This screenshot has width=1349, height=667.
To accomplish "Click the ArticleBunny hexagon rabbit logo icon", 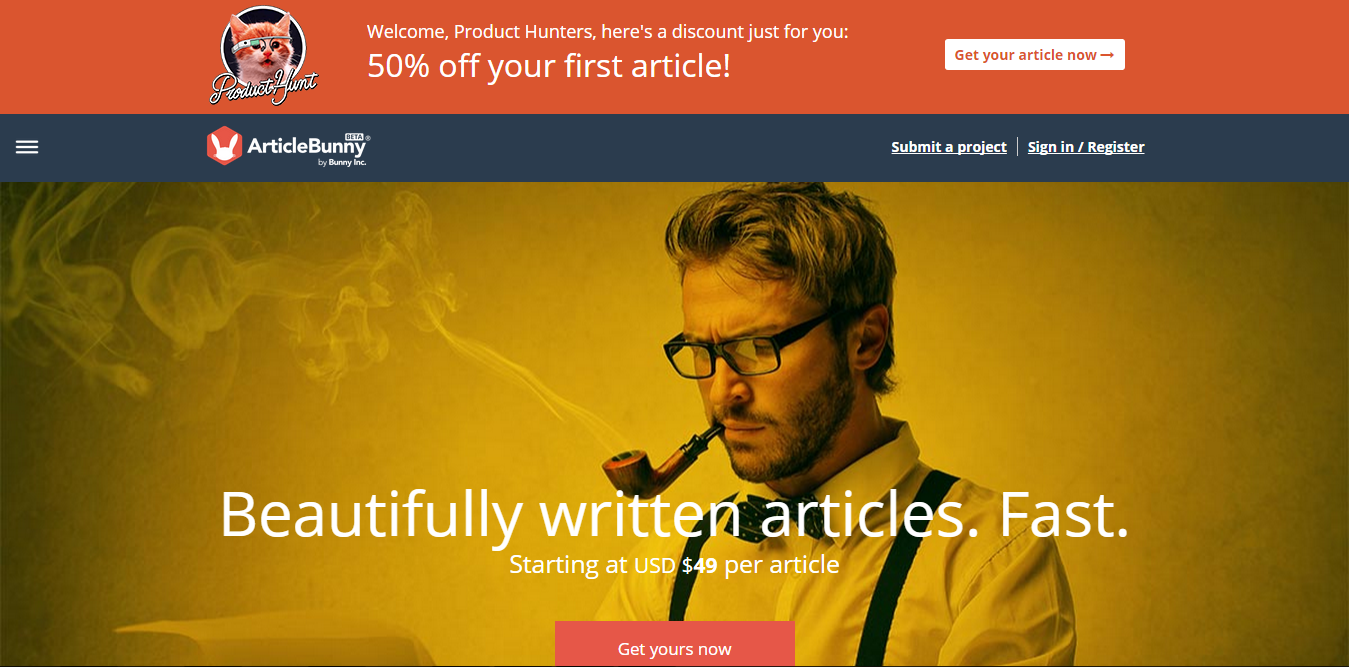I will [x=224, y=146].
